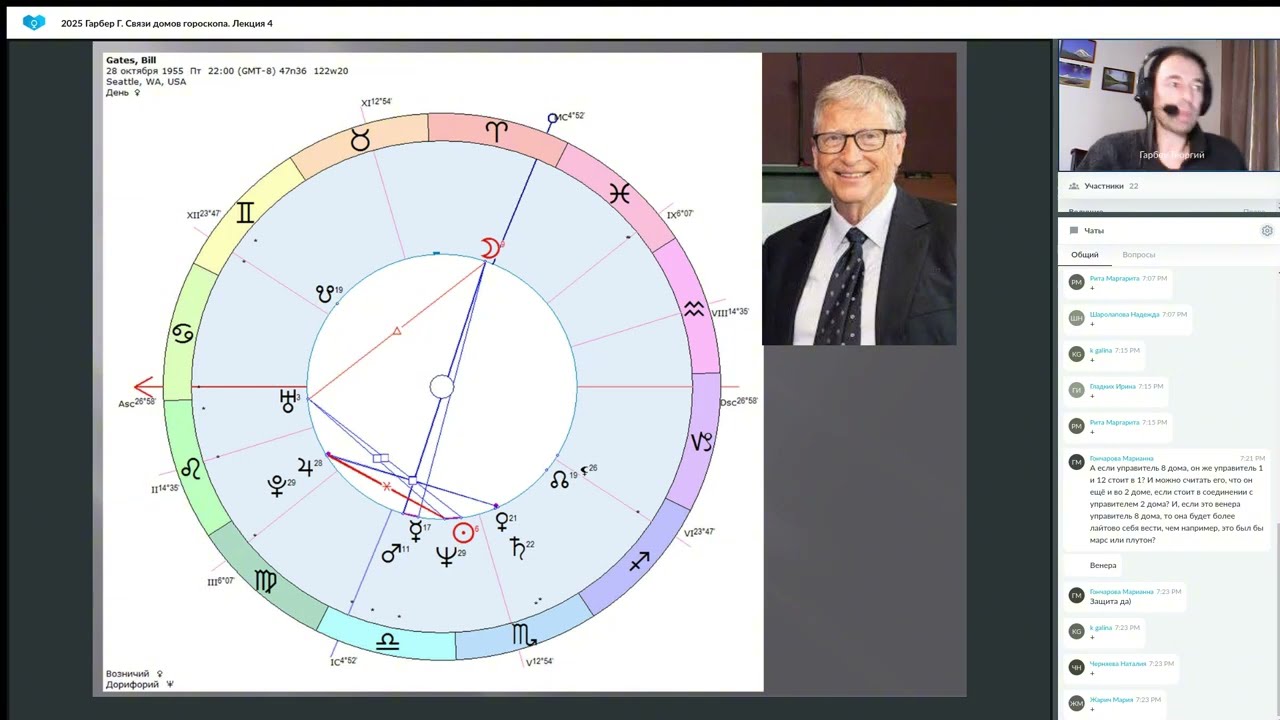This screenshot has height=720, width=1280.
Task: Click the 'Дорифорий' label below the chart
Action: click(x=132, y=685)
